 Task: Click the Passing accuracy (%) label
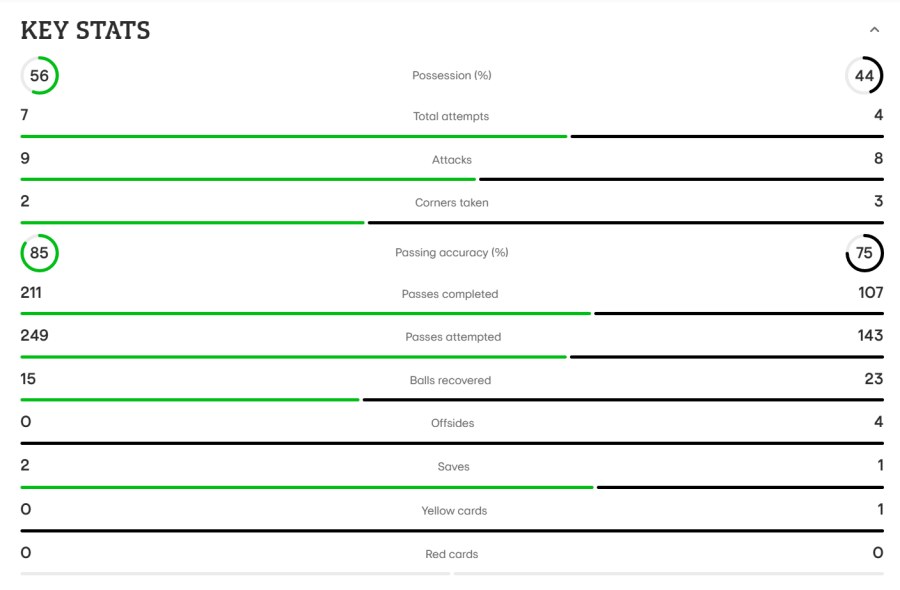click(452, 253)
